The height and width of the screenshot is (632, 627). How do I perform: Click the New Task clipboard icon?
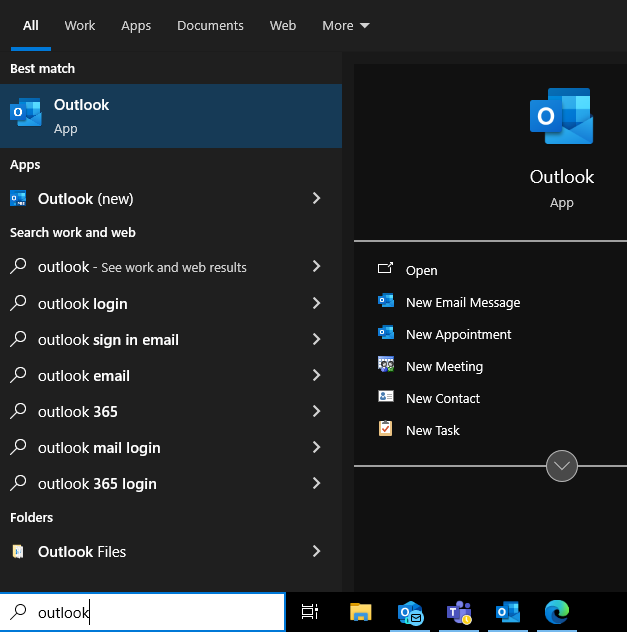click(x=386, y=430)
